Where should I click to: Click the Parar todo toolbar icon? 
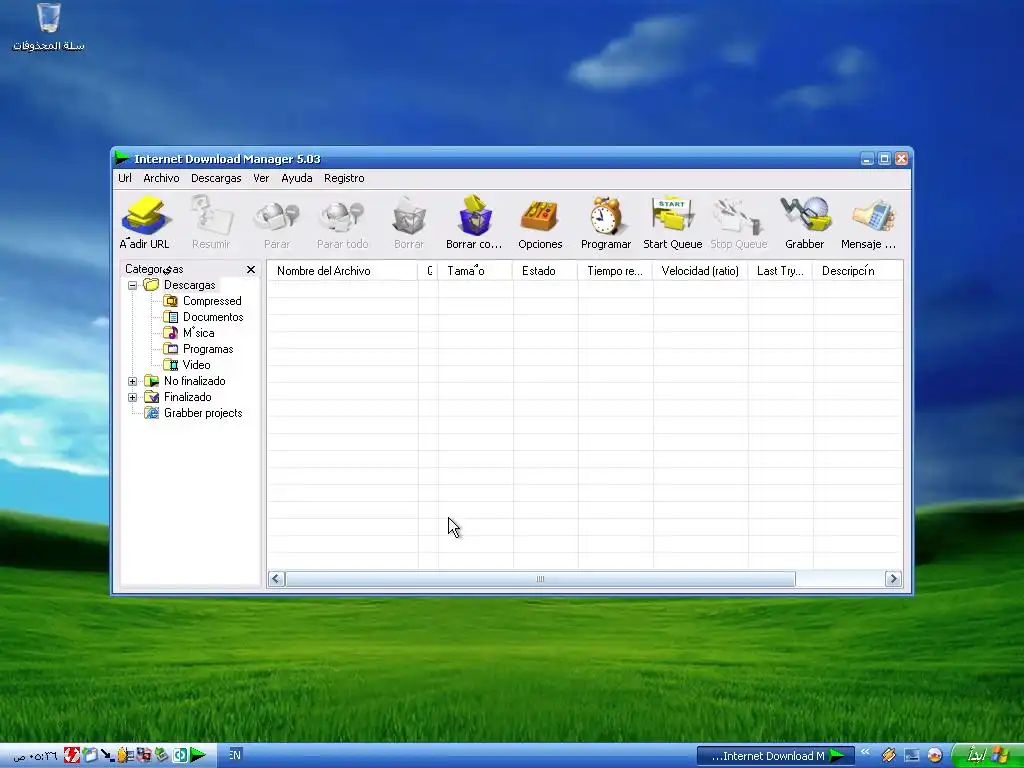click(342, 223)
